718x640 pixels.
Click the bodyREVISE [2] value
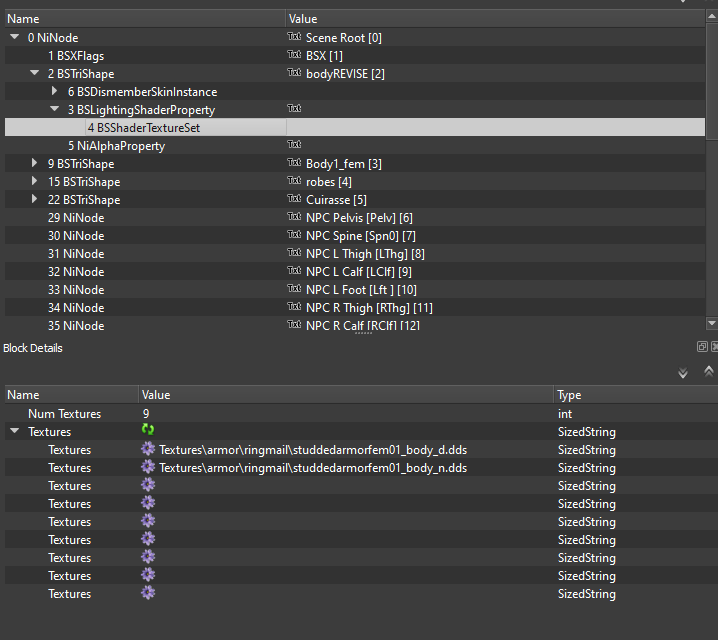[345, 74]
